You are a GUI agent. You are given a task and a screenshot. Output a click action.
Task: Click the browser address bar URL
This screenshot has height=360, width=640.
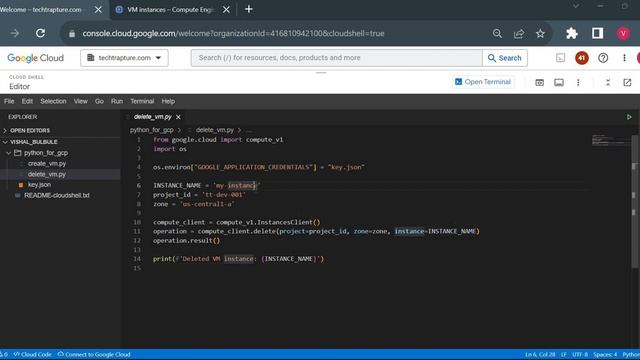pyautogui.click(x=233, y=33)
